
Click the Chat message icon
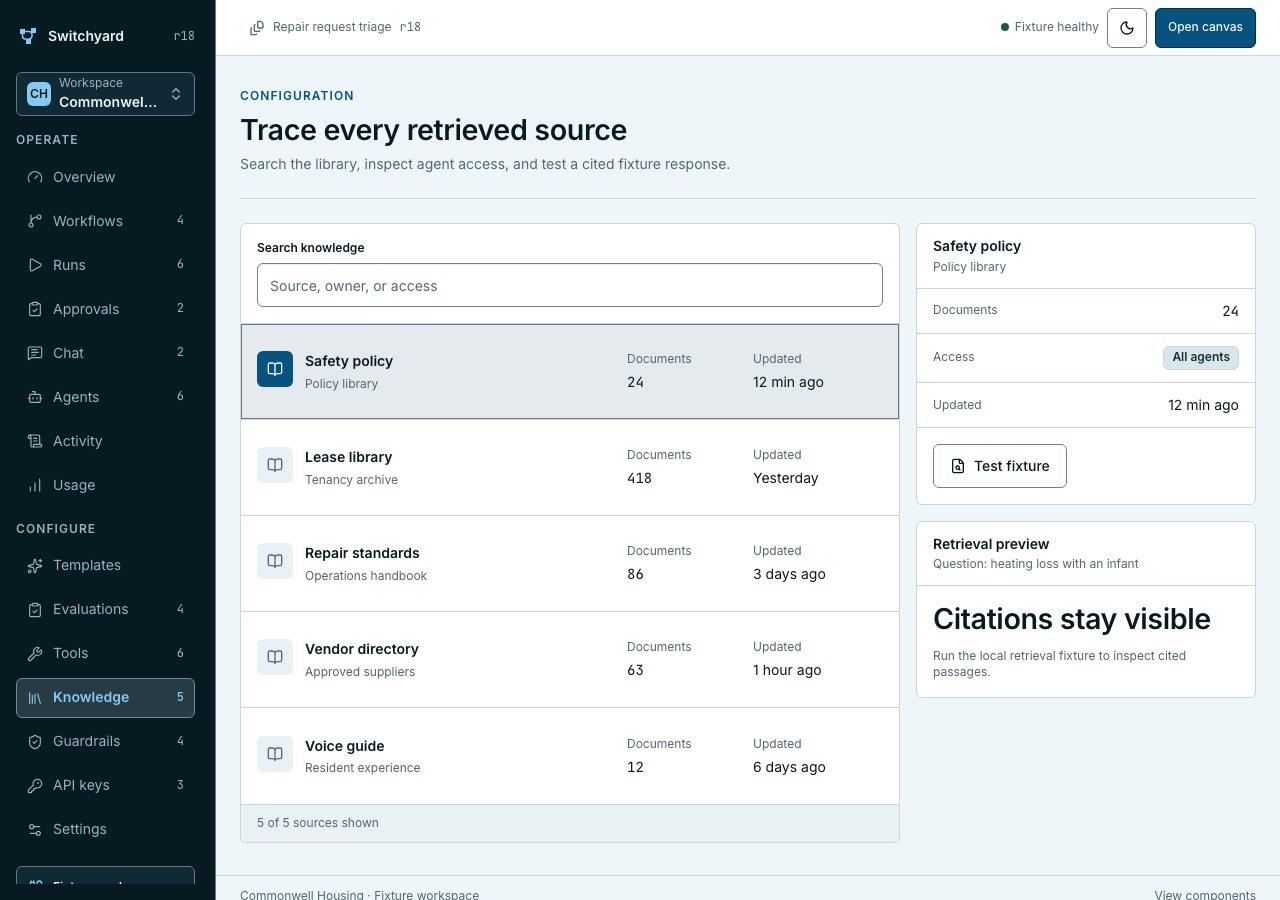(35, 353)
